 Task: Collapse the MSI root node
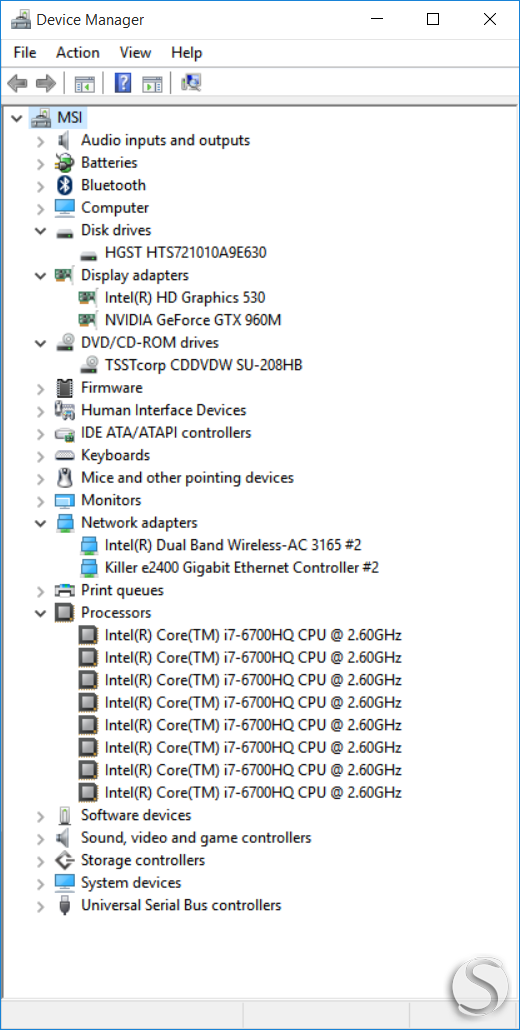tap(17, 118)
